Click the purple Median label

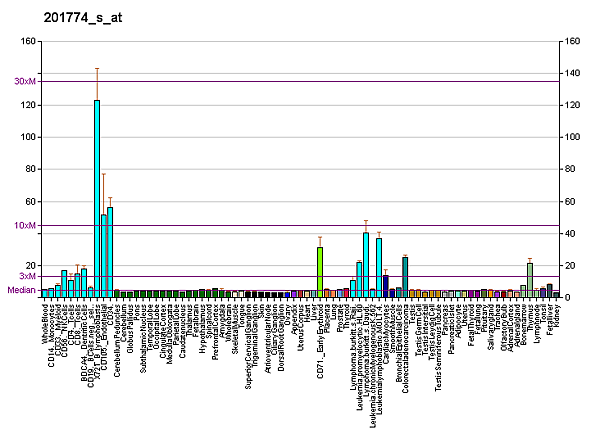click(x=22, y=290)
